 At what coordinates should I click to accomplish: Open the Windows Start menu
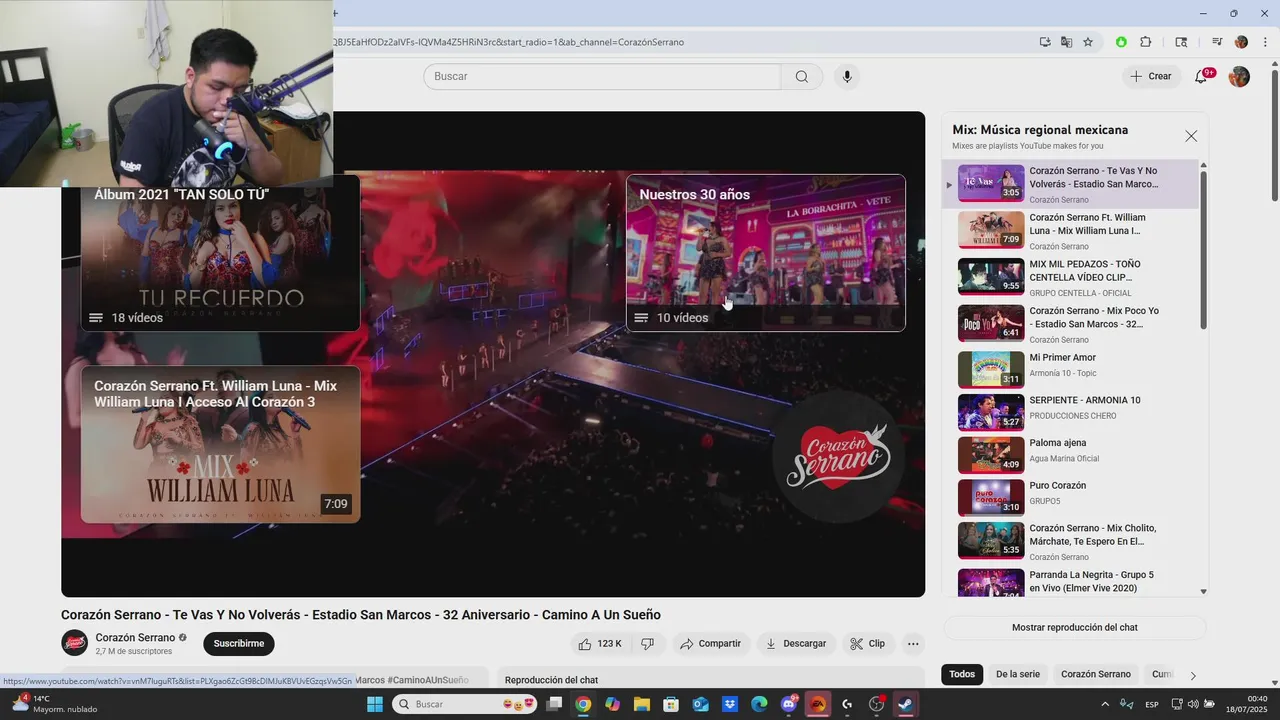point(375,704)
